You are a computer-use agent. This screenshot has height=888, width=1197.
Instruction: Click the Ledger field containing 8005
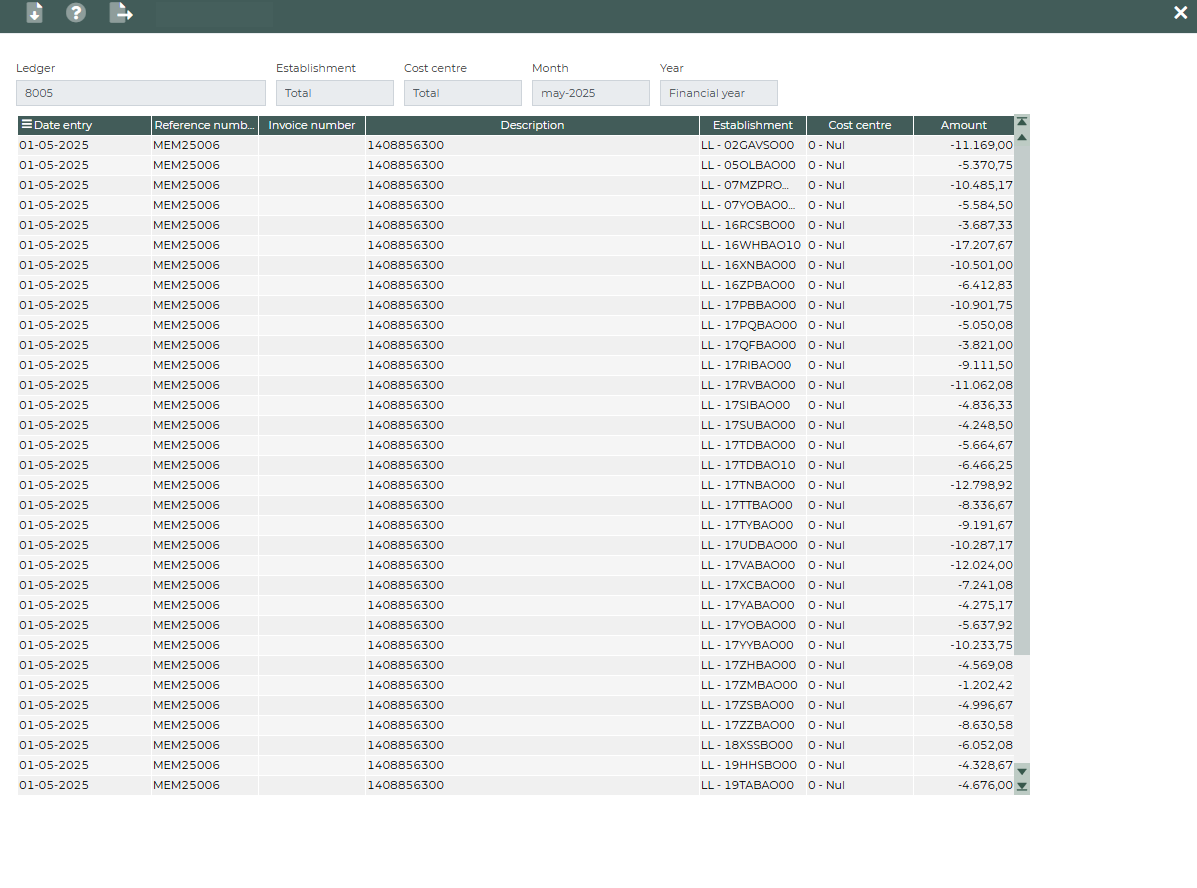pos(141,93)
